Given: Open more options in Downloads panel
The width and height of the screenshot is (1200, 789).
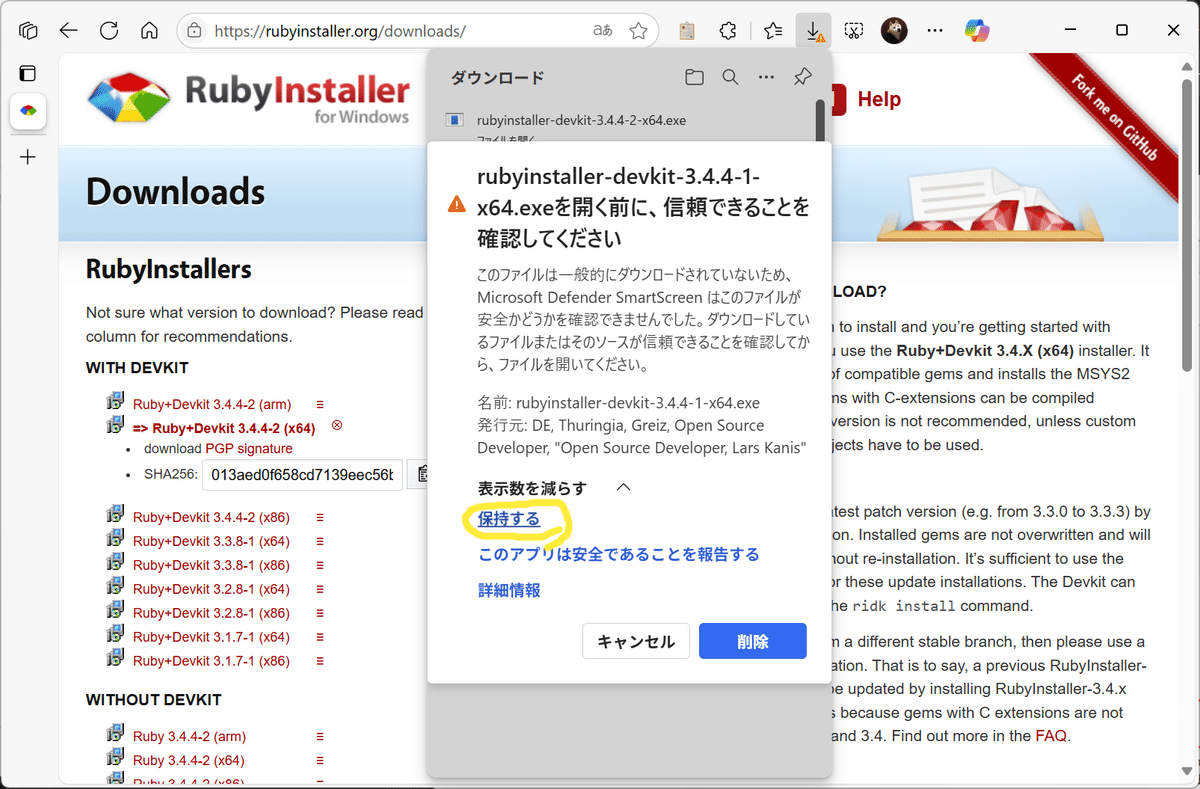Looking at the screenshot, I should click(766, 77).
